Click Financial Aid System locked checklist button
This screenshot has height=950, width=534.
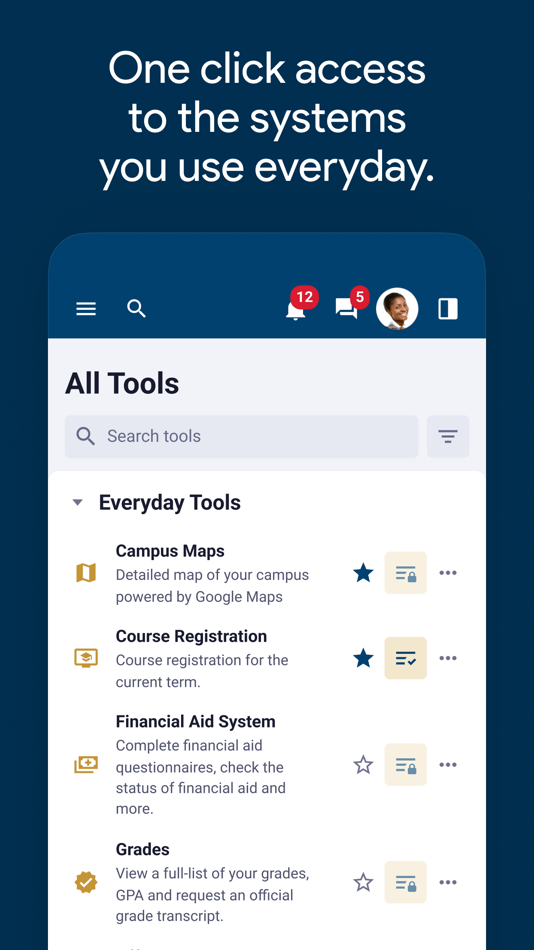tap(406, 765)
